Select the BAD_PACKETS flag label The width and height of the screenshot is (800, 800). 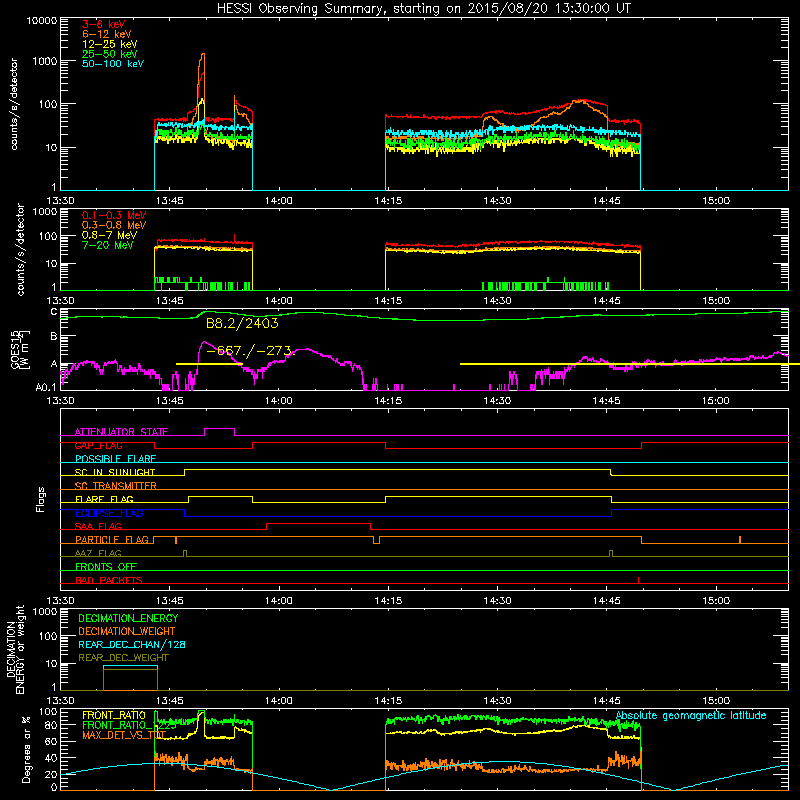click(108, 580)
